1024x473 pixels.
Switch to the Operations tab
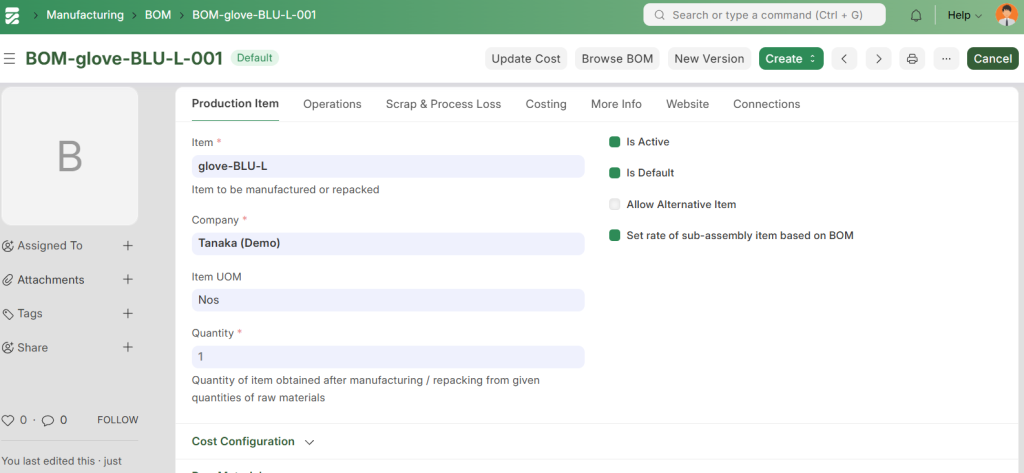332,104
